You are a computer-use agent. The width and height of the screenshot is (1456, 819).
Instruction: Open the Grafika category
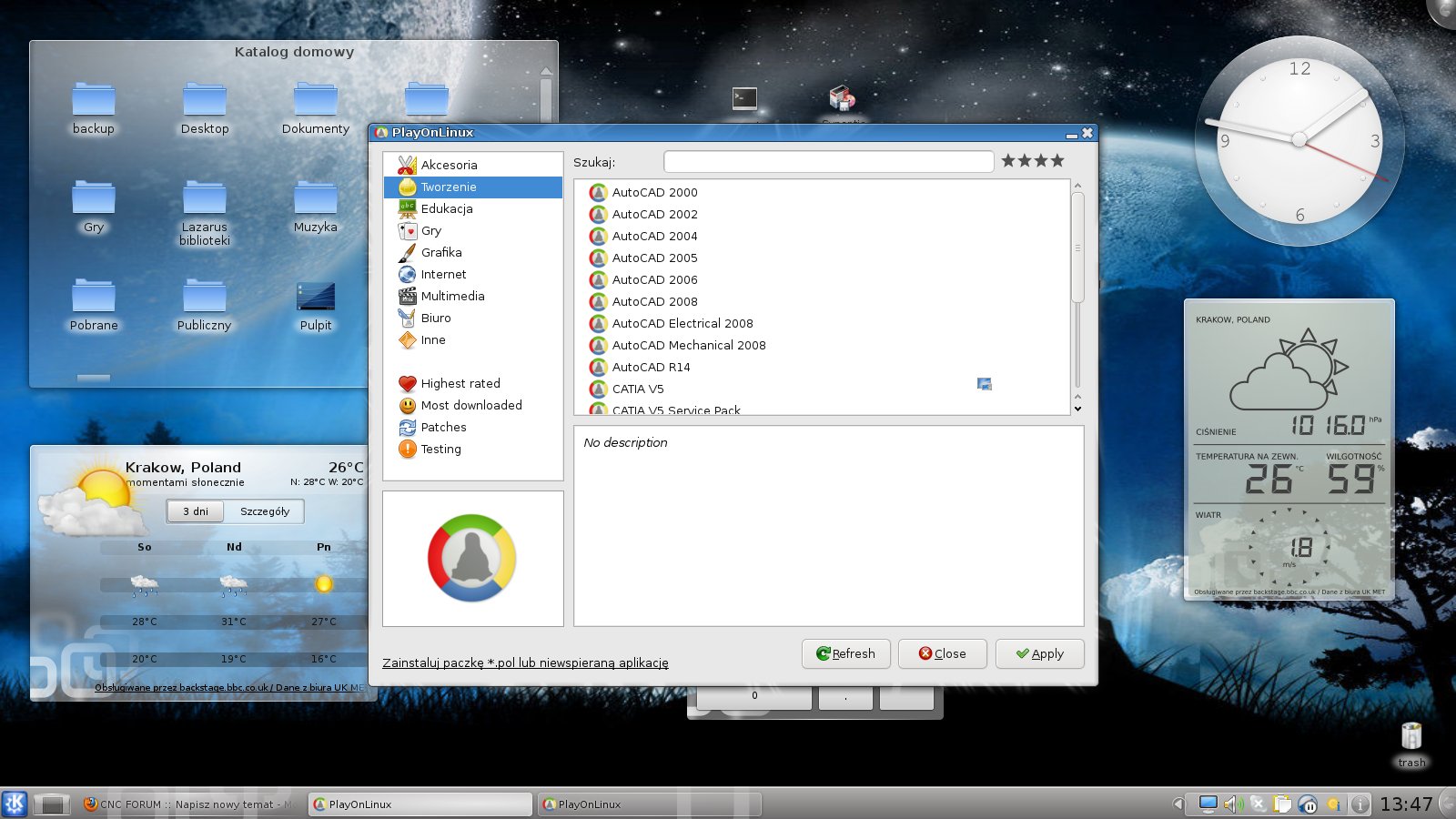[473, 252]
